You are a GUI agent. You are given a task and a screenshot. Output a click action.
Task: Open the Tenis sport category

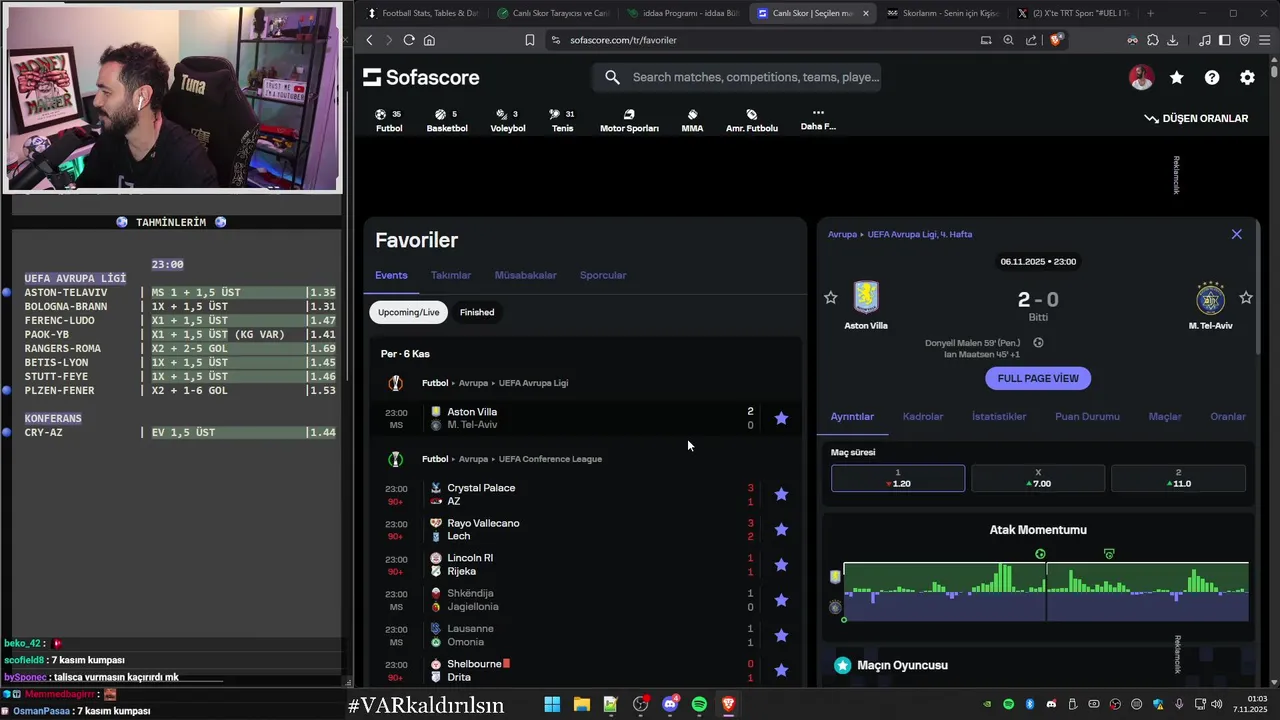coord(562,121)
